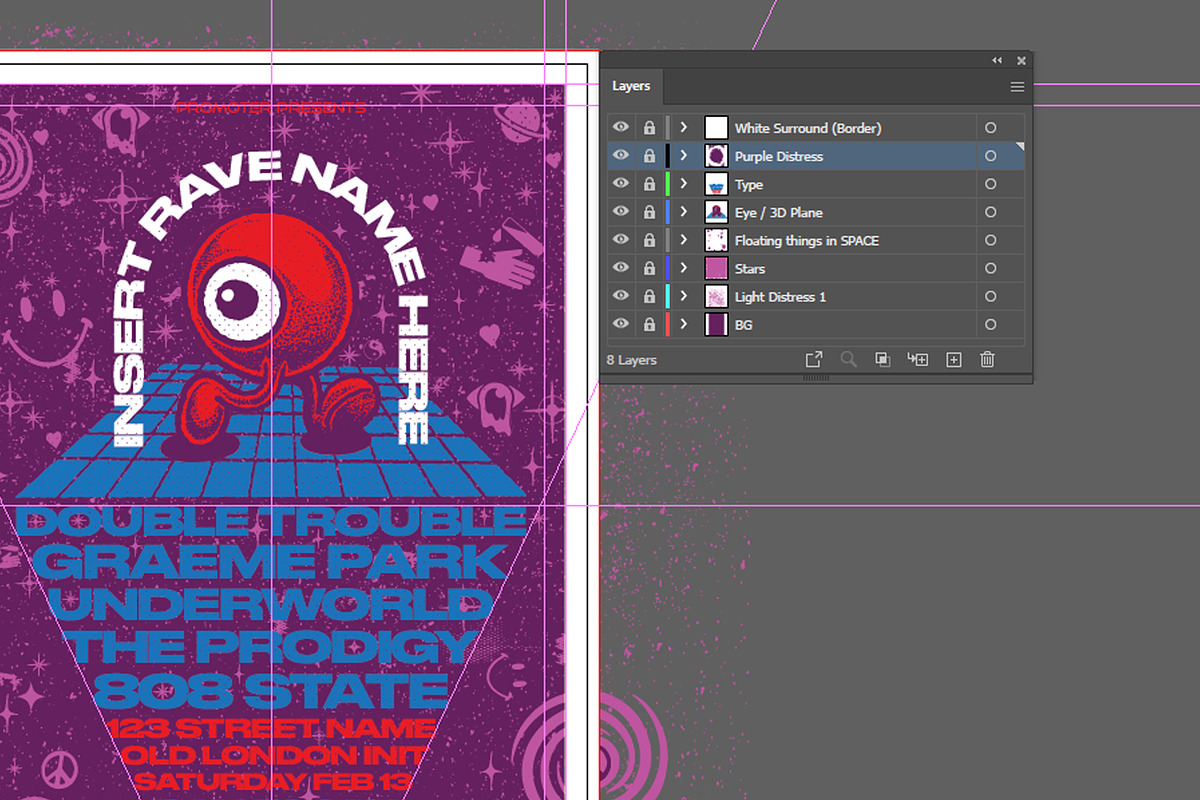Delete the selected layer using the trash icon
1200x800 pixels.
point(987,359)
